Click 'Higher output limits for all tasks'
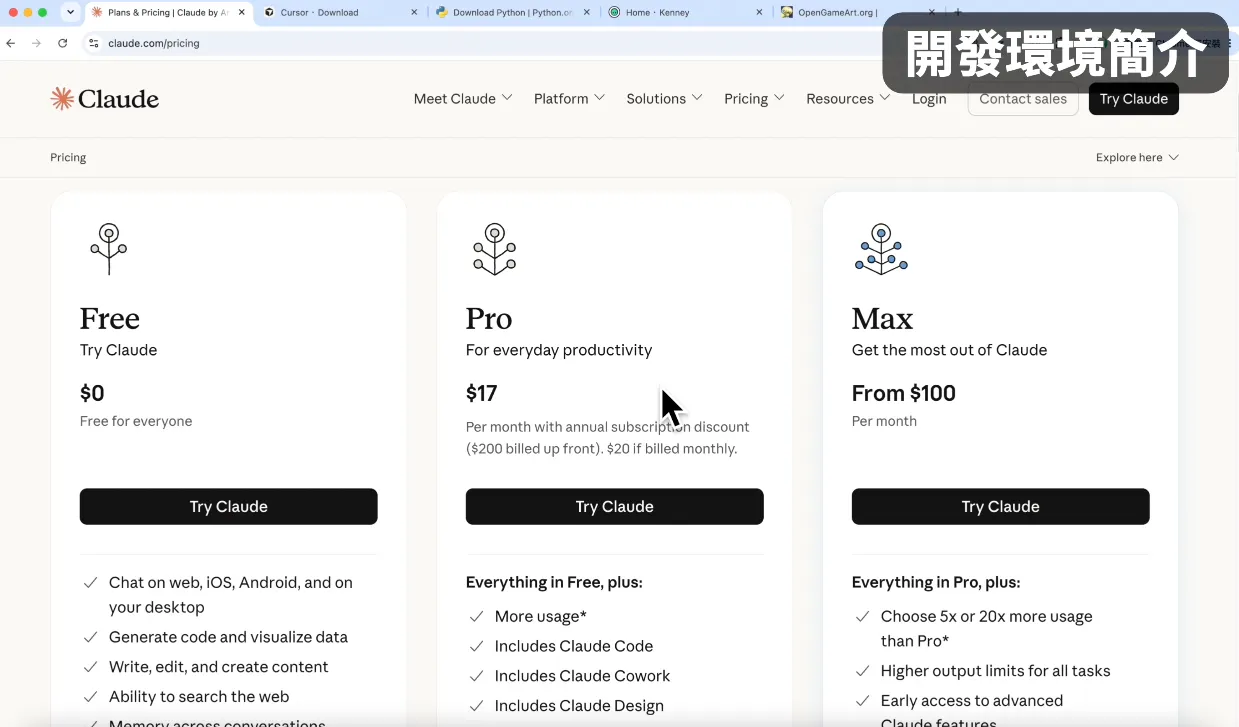The width and height of the screenshot is (1239, 727). (x=995, y=671)
